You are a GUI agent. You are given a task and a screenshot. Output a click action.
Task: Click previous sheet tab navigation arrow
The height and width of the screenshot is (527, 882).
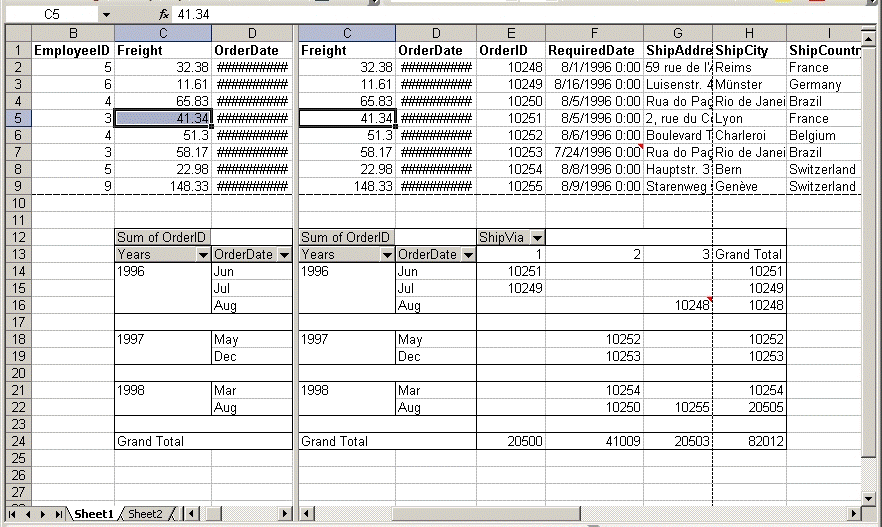pos(28,514)
